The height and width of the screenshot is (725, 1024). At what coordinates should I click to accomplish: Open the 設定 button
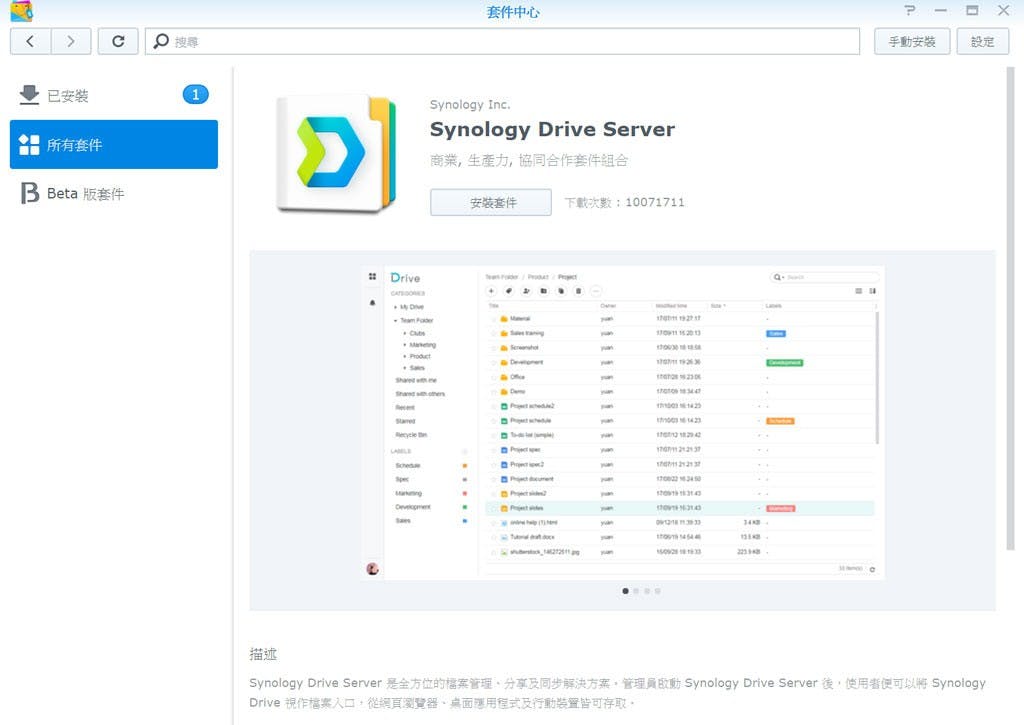click(982, 42)
